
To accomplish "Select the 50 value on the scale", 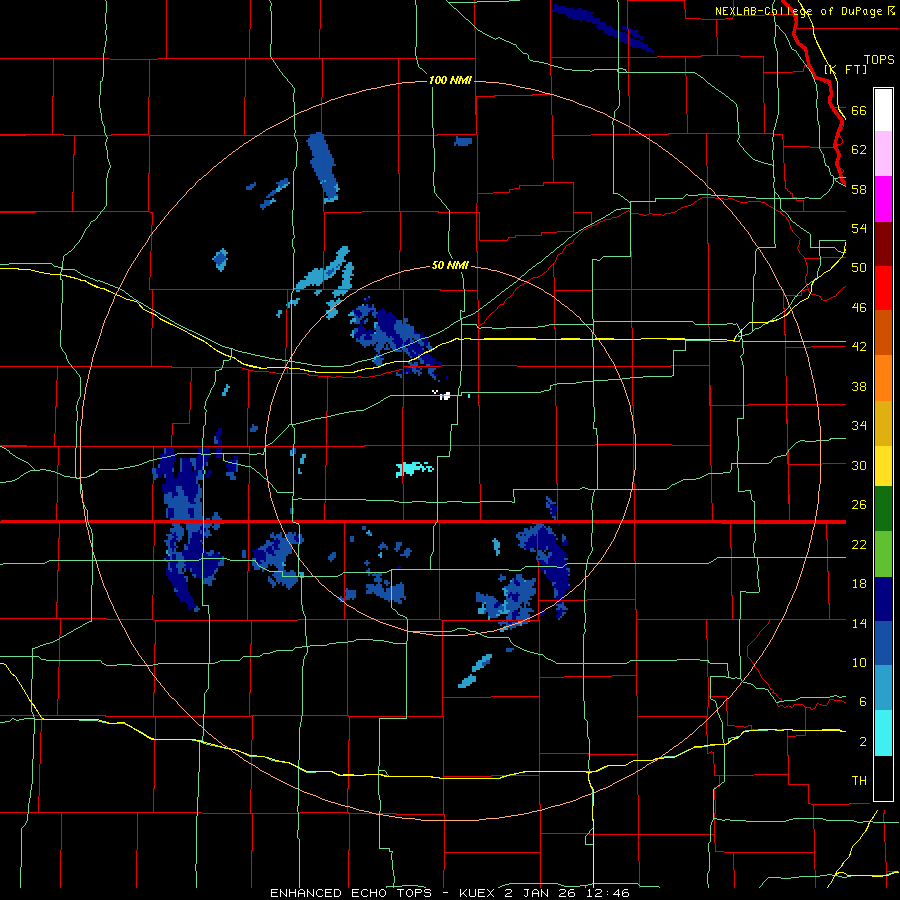I will (859, 268).
